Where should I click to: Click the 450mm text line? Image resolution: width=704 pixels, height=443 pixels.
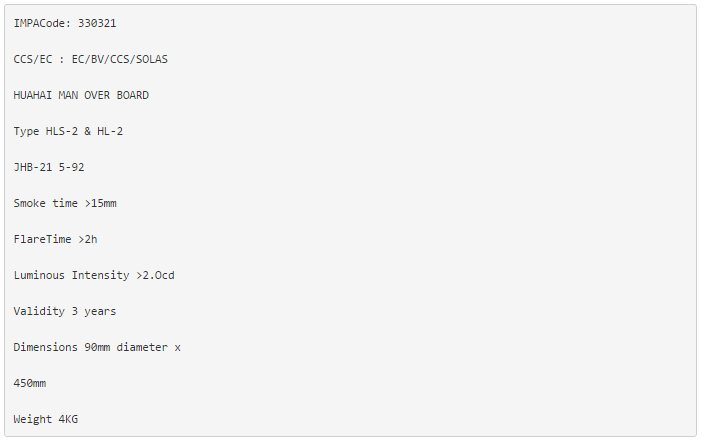30,383
